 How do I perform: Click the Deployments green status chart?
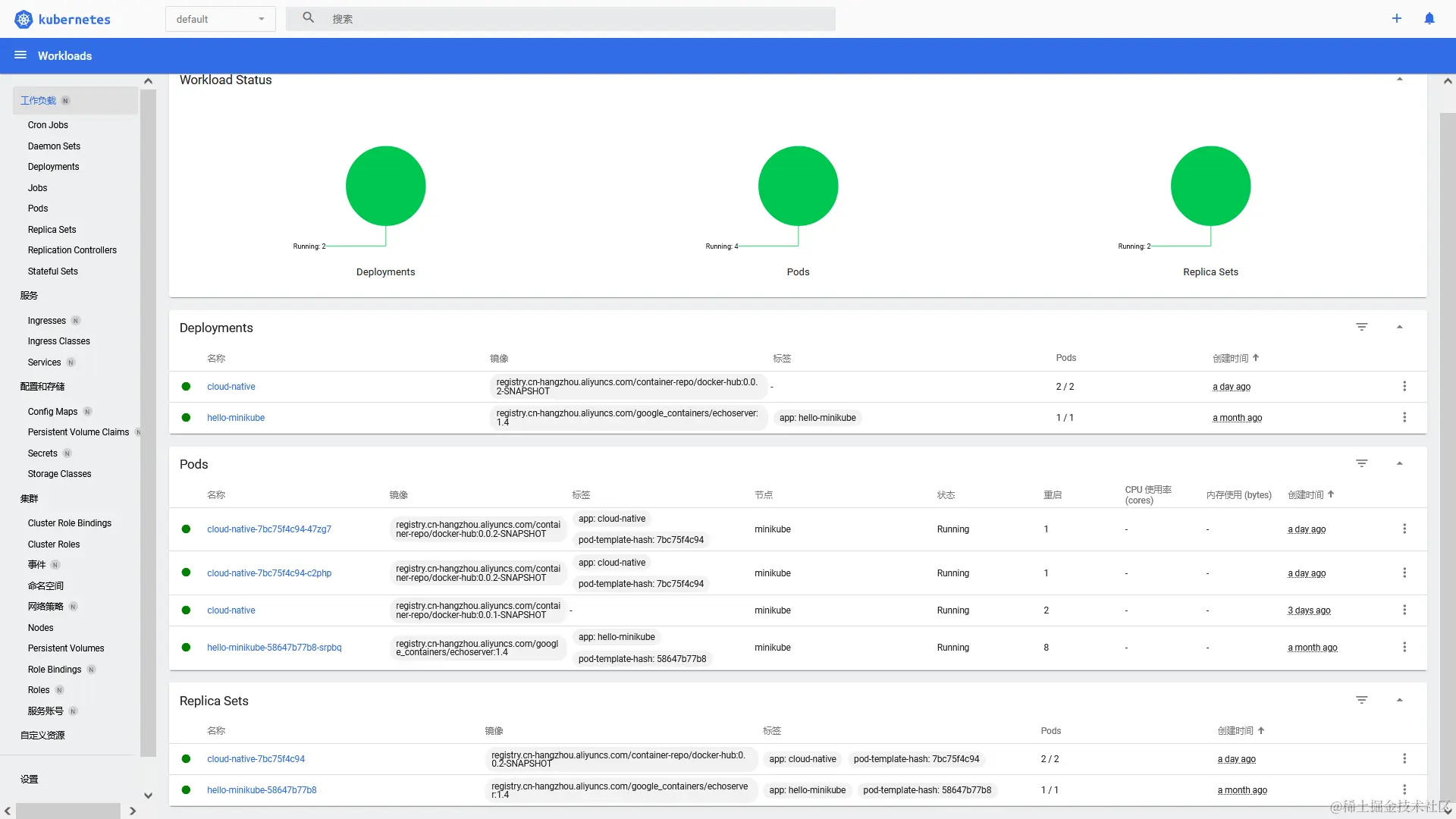(385, 186)
